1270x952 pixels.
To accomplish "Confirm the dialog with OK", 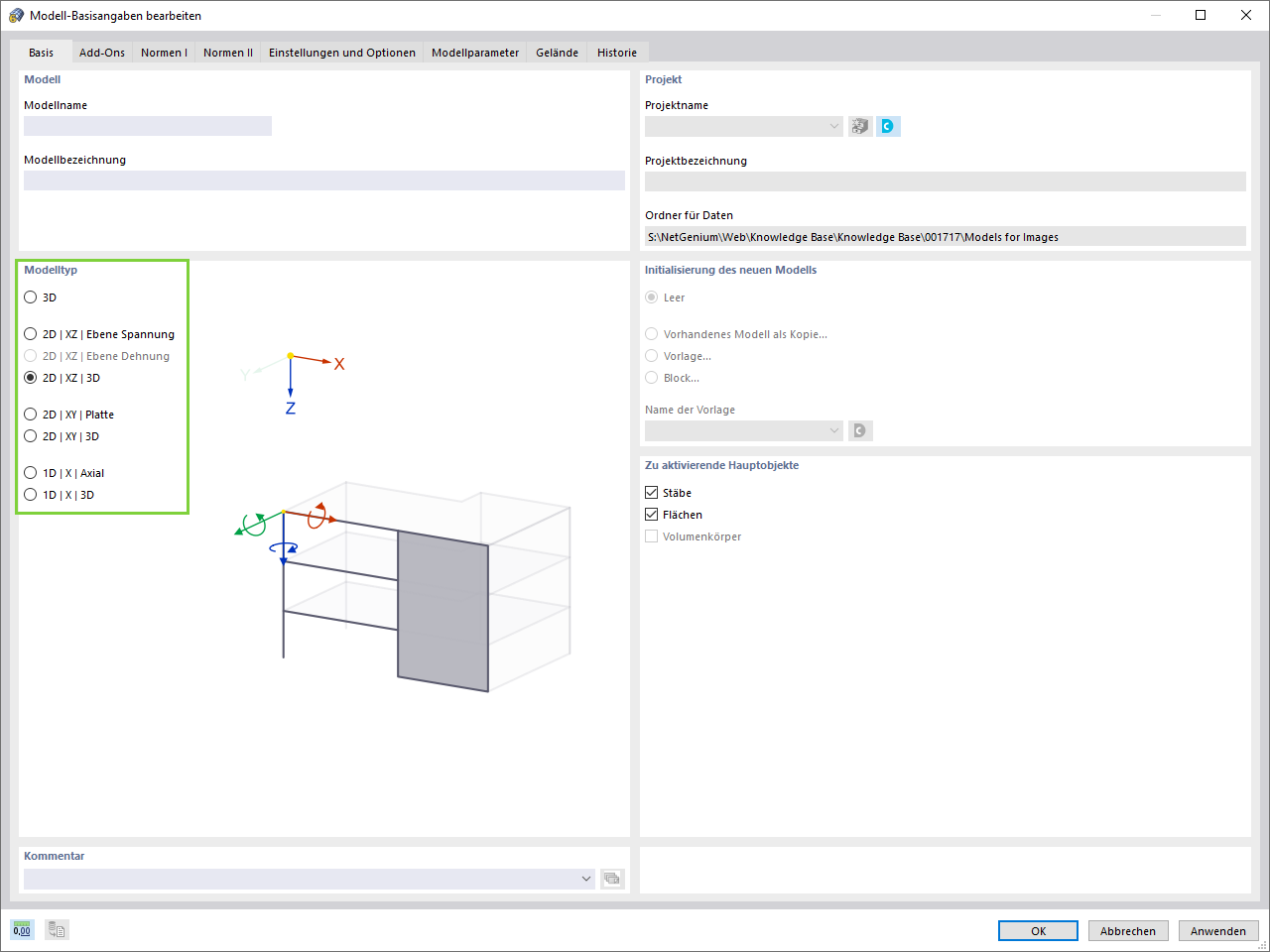I will point(1038,930).
